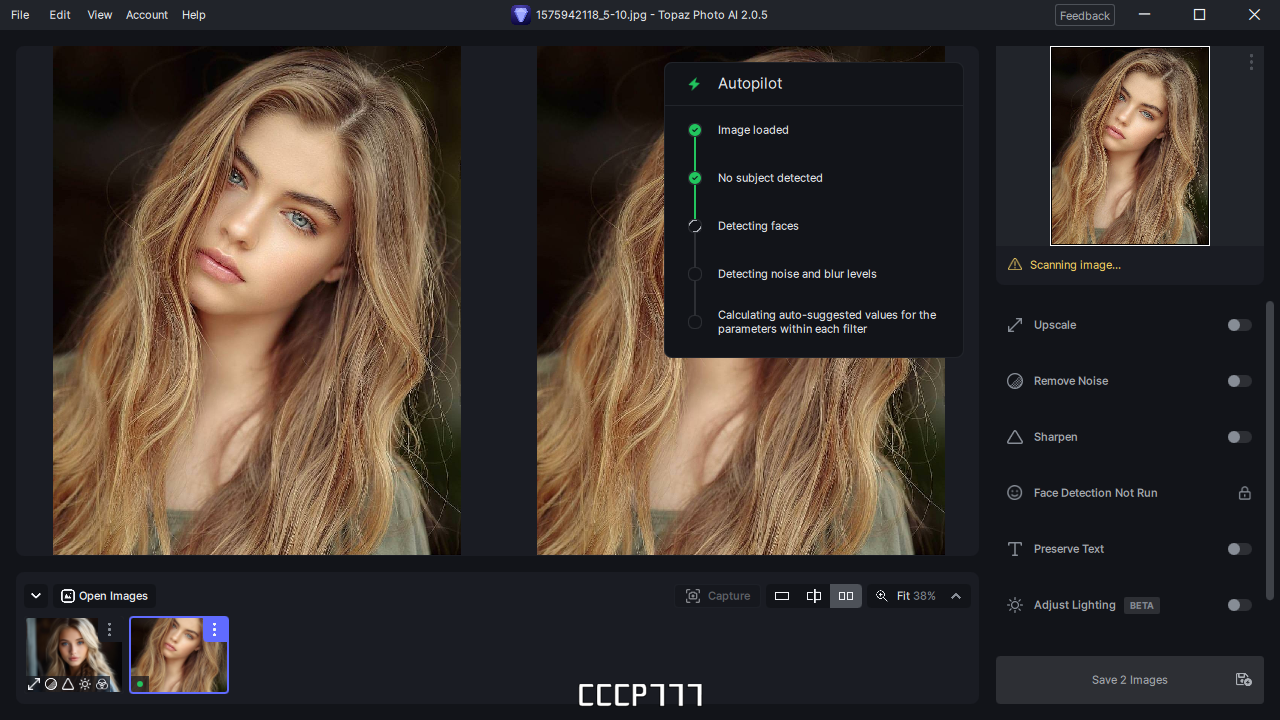
Task: Open the Account menu
Action: click(147, 15)
